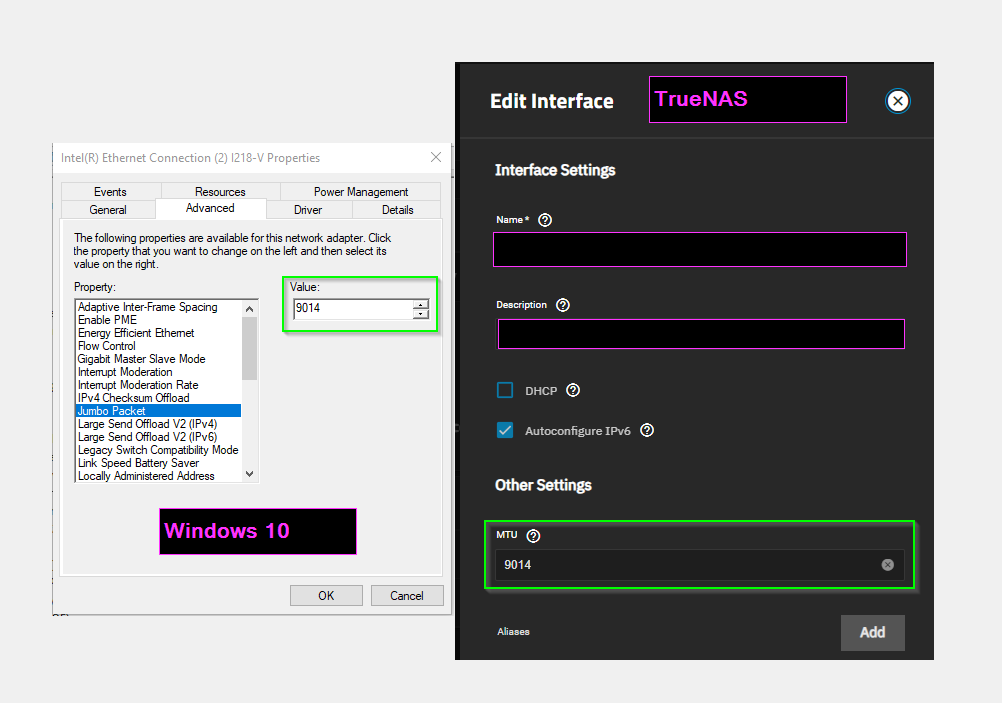This screenshot has width=1002, height=703.
Task: Disable Autoconfigure IPv6
Action: (505, 430)
